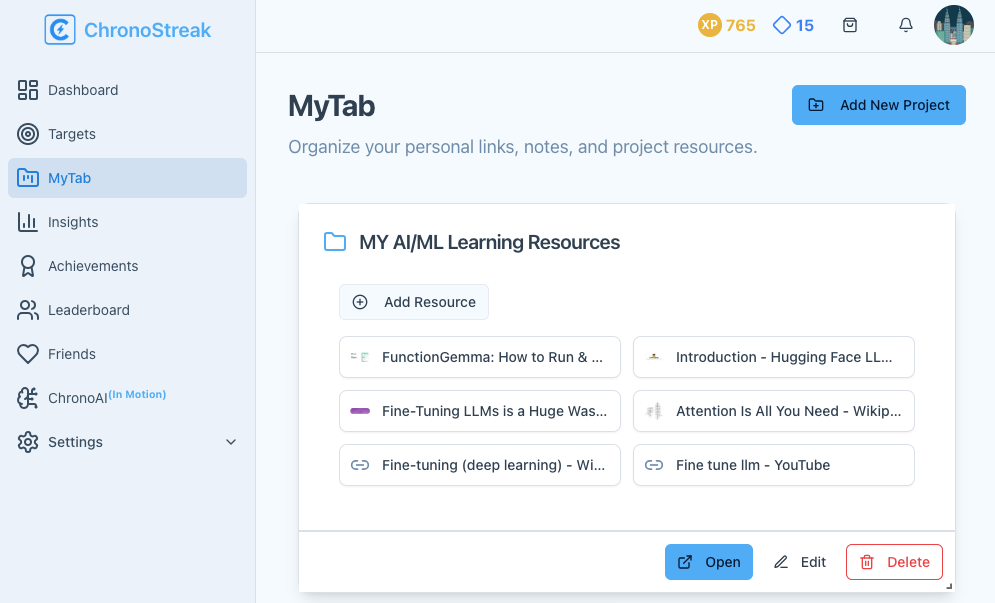995x603 pixels.
Task: Open the shop bag icon
Action: pos(850,26)
